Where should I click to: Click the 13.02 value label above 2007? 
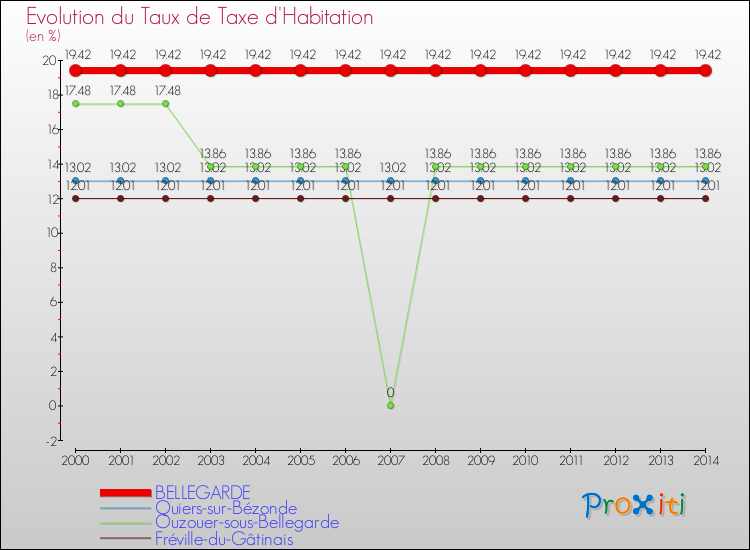tap(393, 167)
